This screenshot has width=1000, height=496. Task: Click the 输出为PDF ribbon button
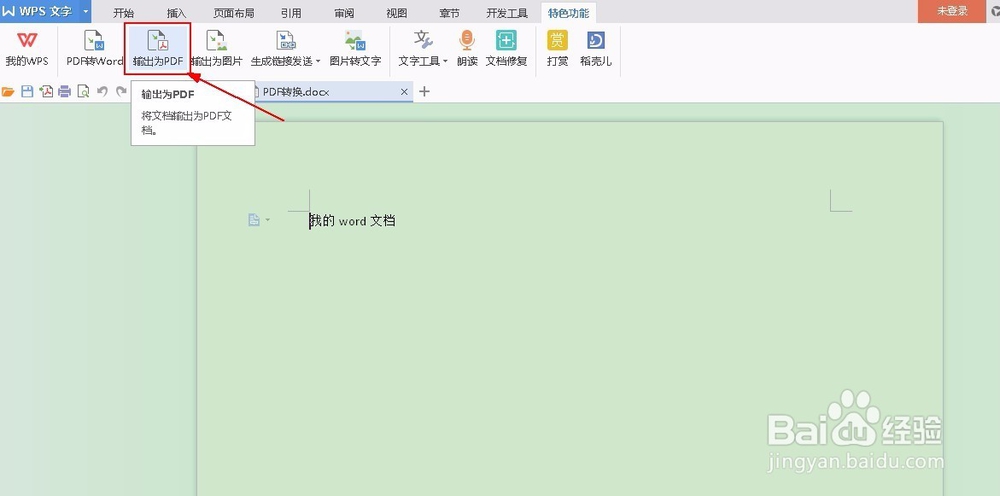[158, 49]
